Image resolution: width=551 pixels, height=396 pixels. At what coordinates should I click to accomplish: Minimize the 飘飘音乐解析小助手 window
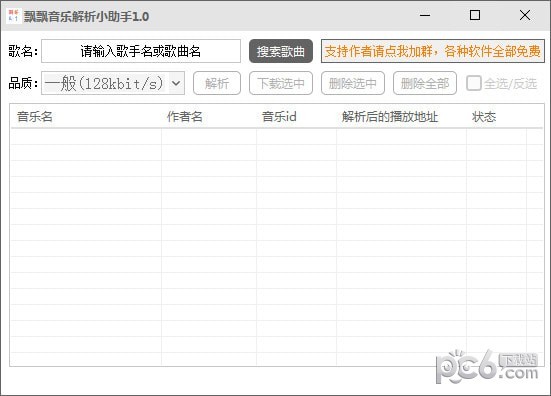click(x=425, y=15)
